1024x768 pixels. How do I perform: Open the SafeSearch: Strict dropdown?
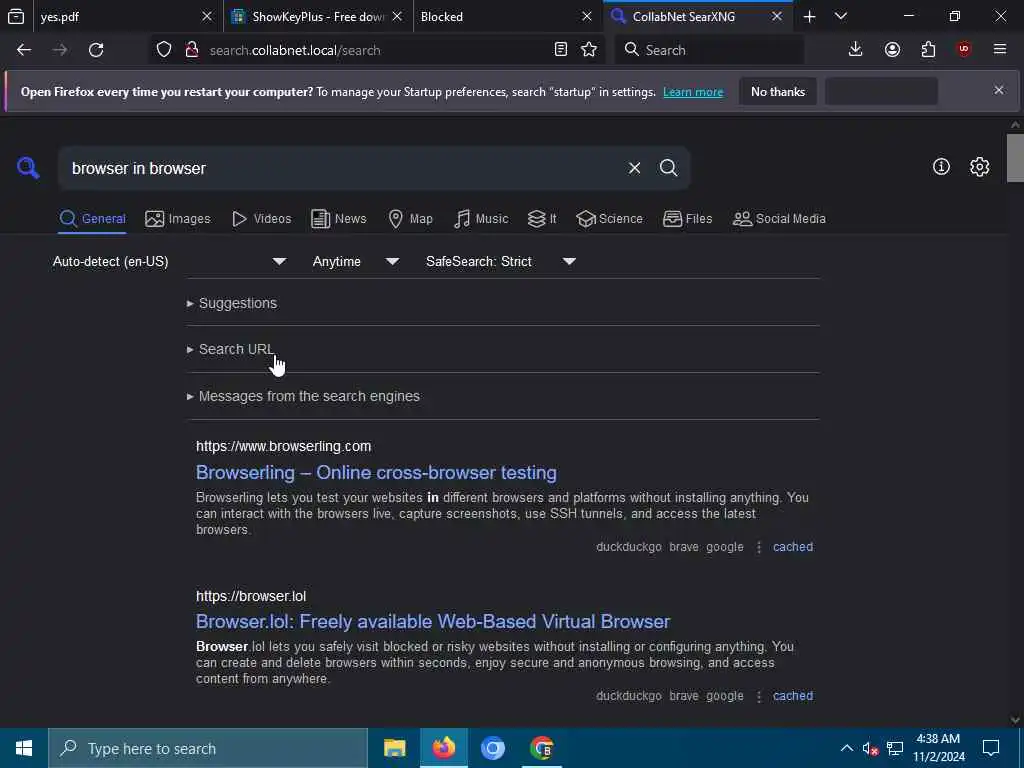(x=501, y=262)
